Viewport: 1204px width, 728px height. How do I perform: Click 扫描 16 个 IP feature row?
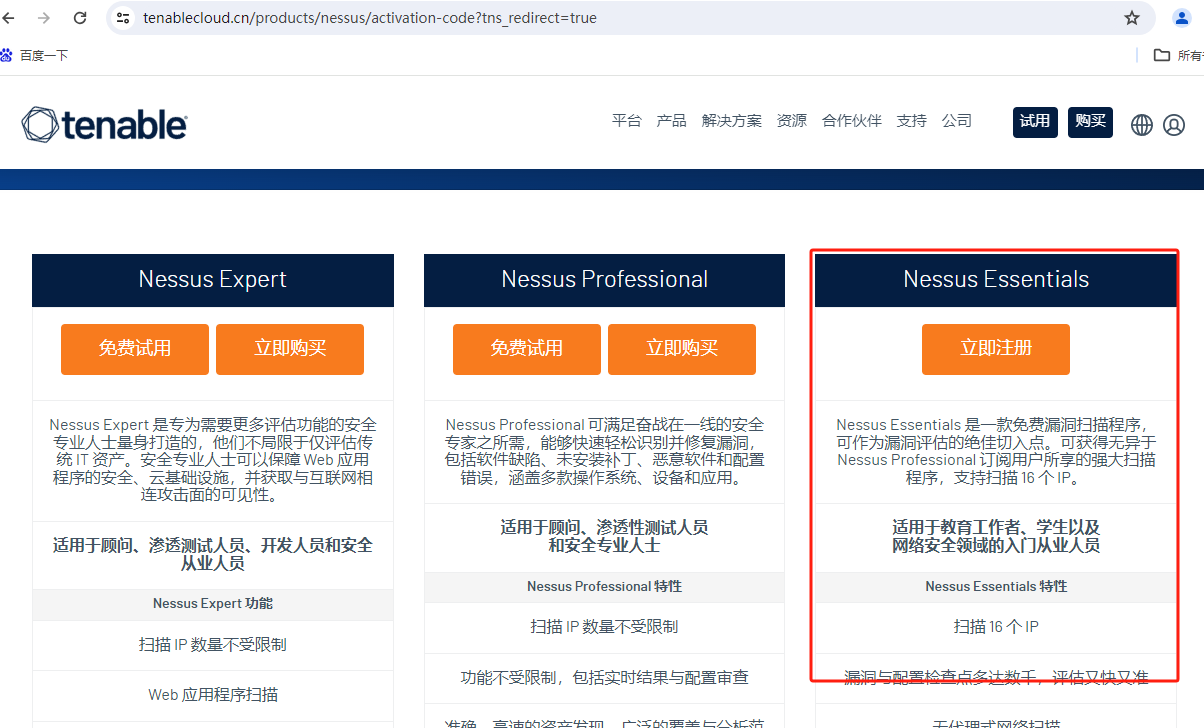click(x=996, y=627)
